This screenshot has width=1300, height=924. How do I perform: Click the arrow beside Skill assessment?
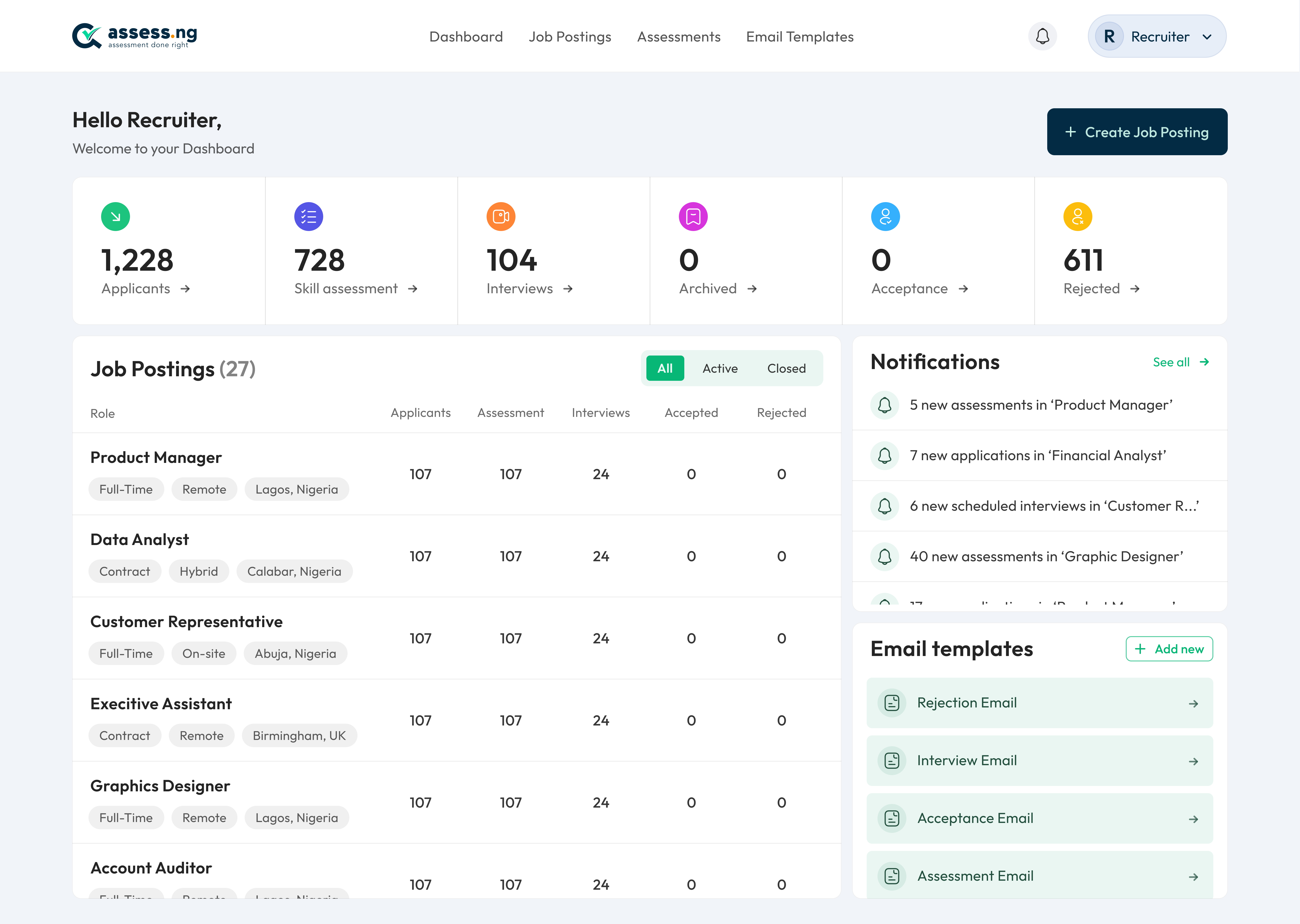coord(413,289)
